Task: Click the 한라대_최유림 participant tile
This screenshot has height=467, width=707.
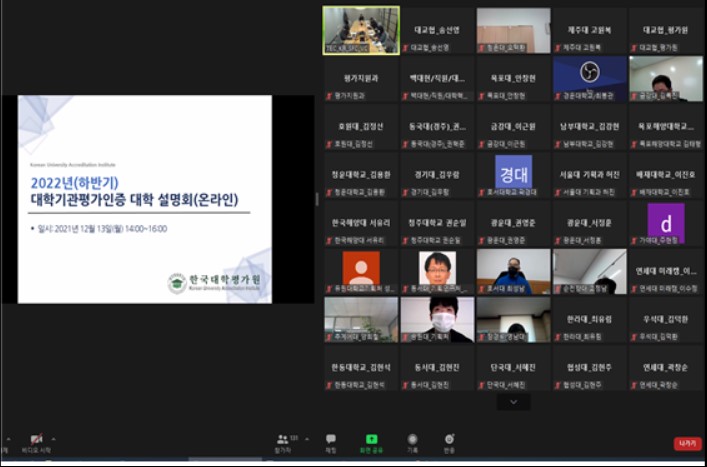Action: click(590, 318)
